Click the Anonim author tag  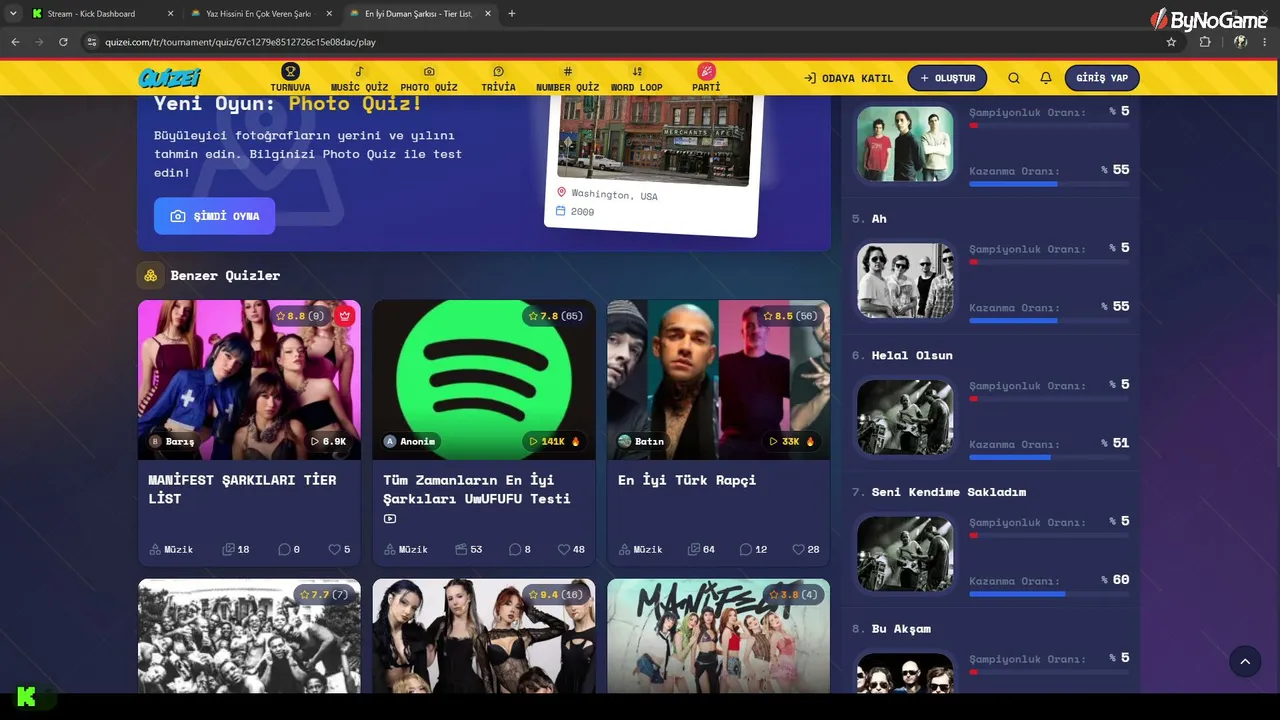[410, 441]
